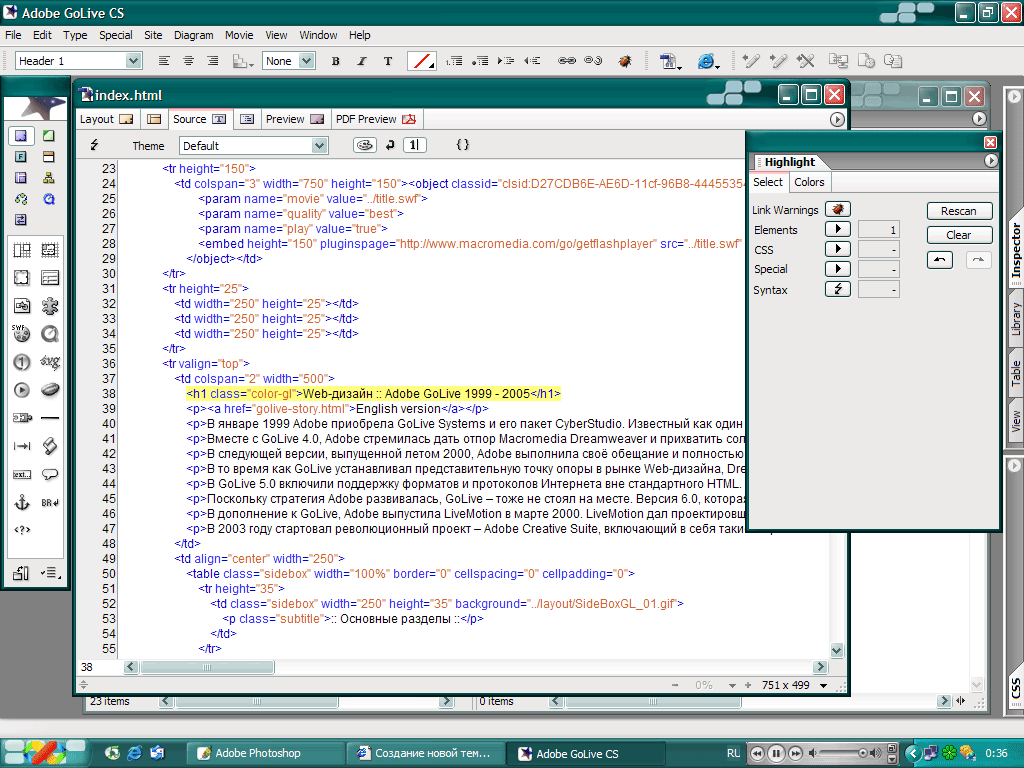
Task: Create a new link with chain icon
Action: point(567,61)
